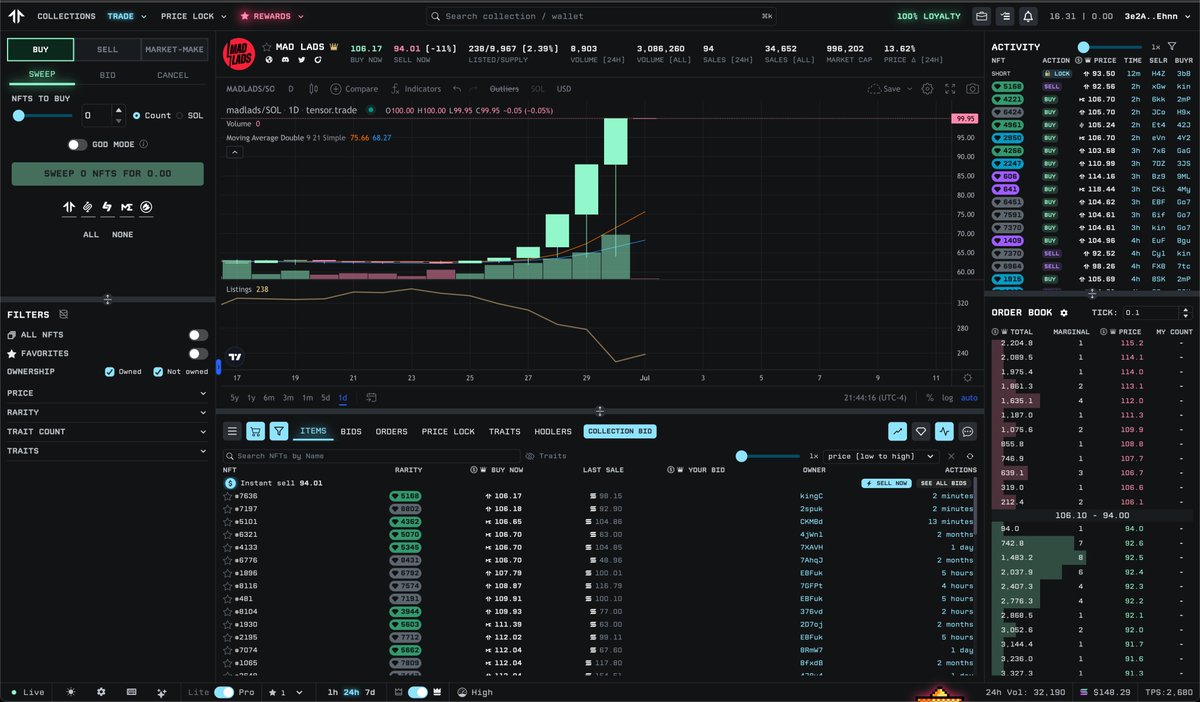Expand the Rarity filter

[x=107, y=413]
